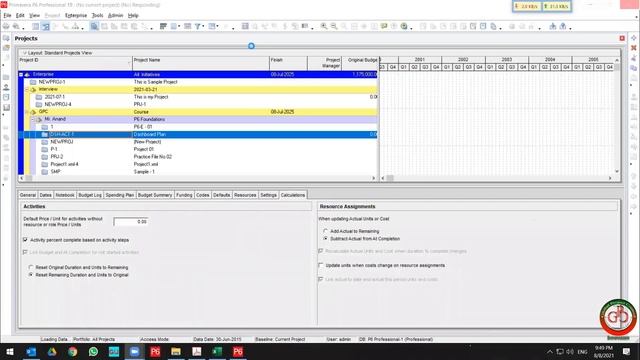Open File Explorer from the taskbar
This screenshot has height=360, width=640.
pyautogui.click(x=176, y=351)
